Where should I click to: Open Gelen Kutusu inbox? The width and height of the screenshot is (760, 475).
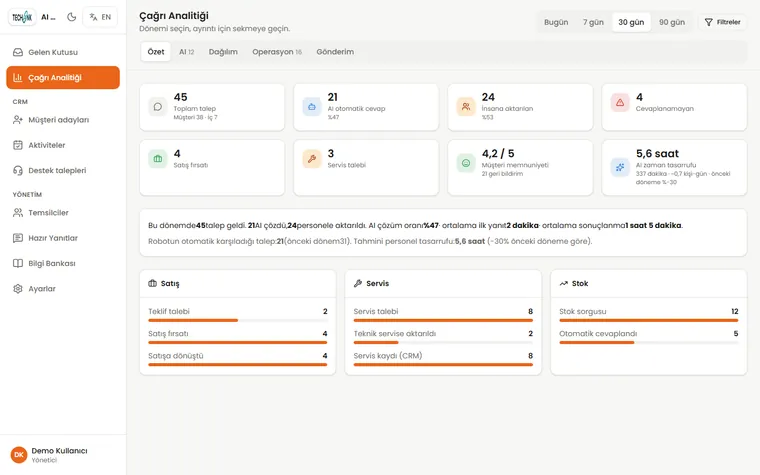[x=63, y=52]
